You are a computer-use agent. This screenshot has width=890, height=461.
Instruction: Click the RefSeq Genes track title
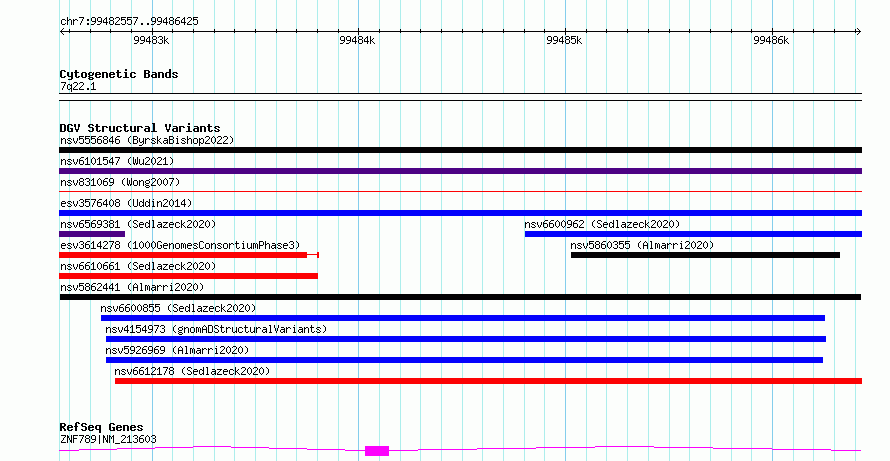[101, 427]
